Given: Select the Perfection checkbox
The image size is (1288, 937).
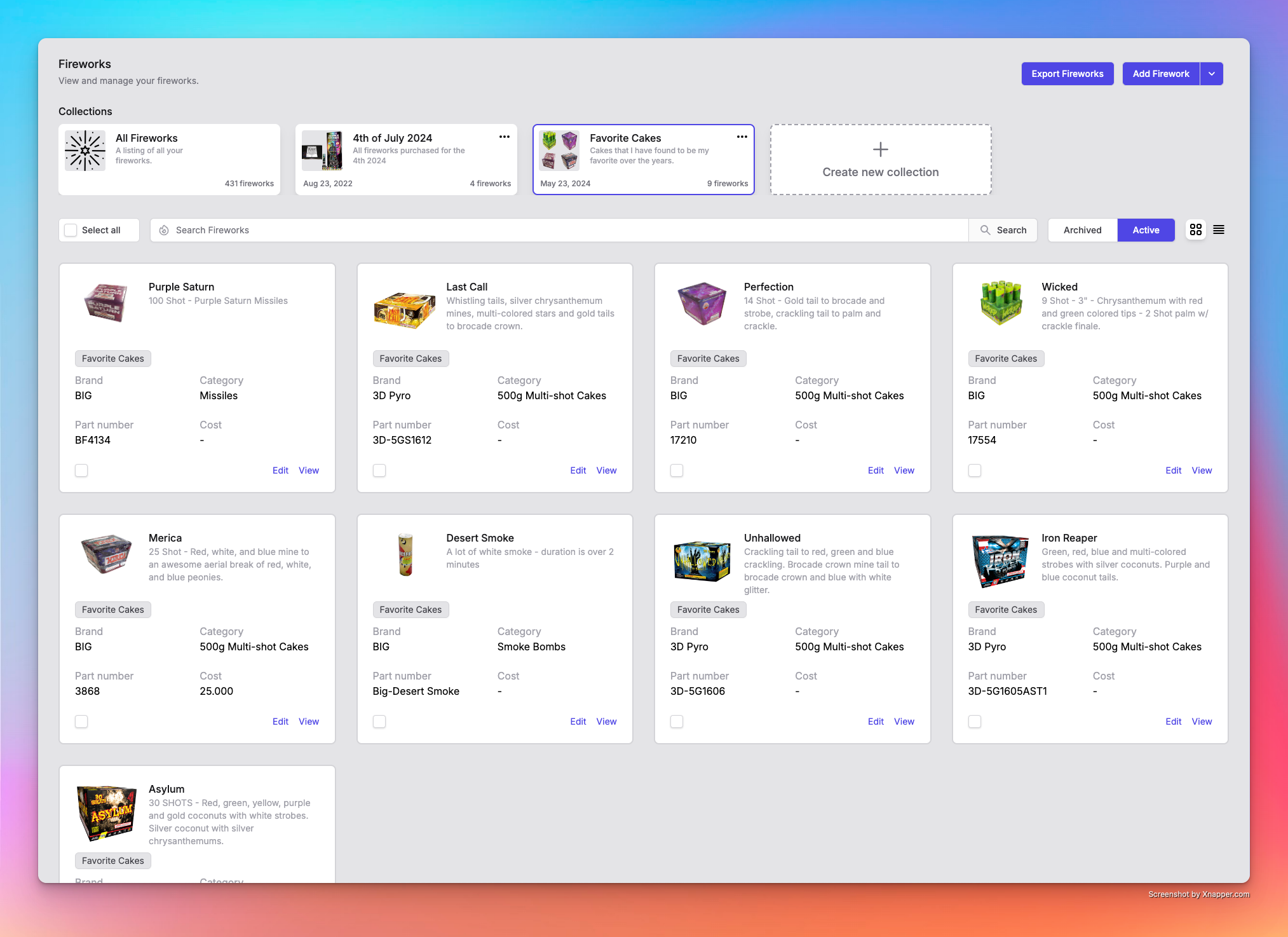Looking at the screenshot, I should 677,470.
